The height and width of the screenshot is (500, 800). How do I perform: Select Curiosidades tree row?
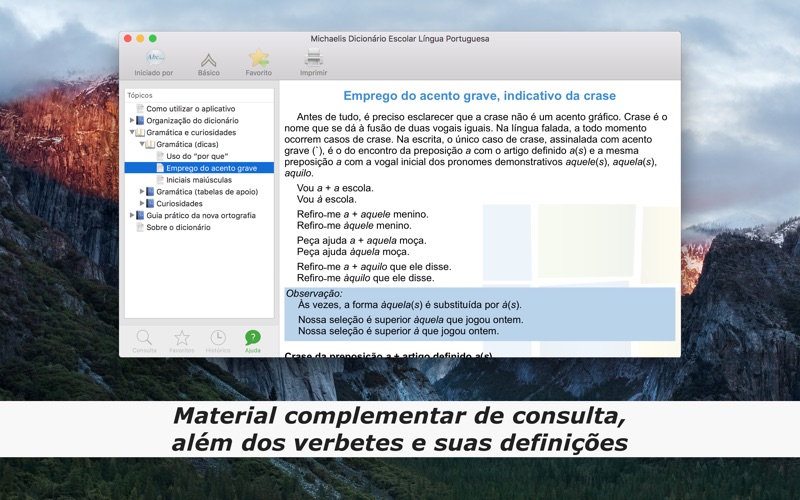(179, 203)
